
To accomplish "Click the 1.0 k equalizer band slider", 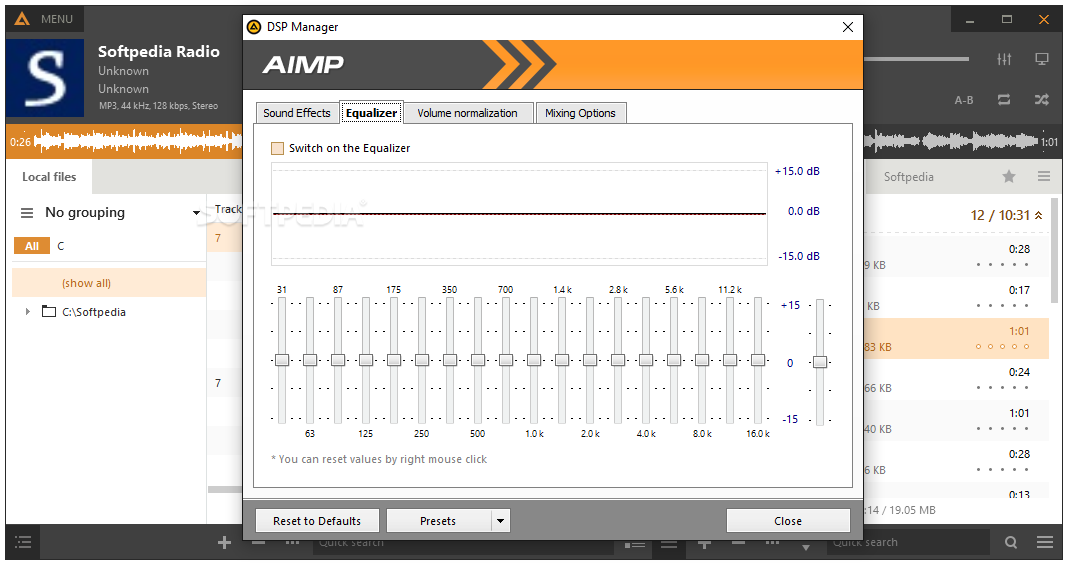I will click(534, 361).
